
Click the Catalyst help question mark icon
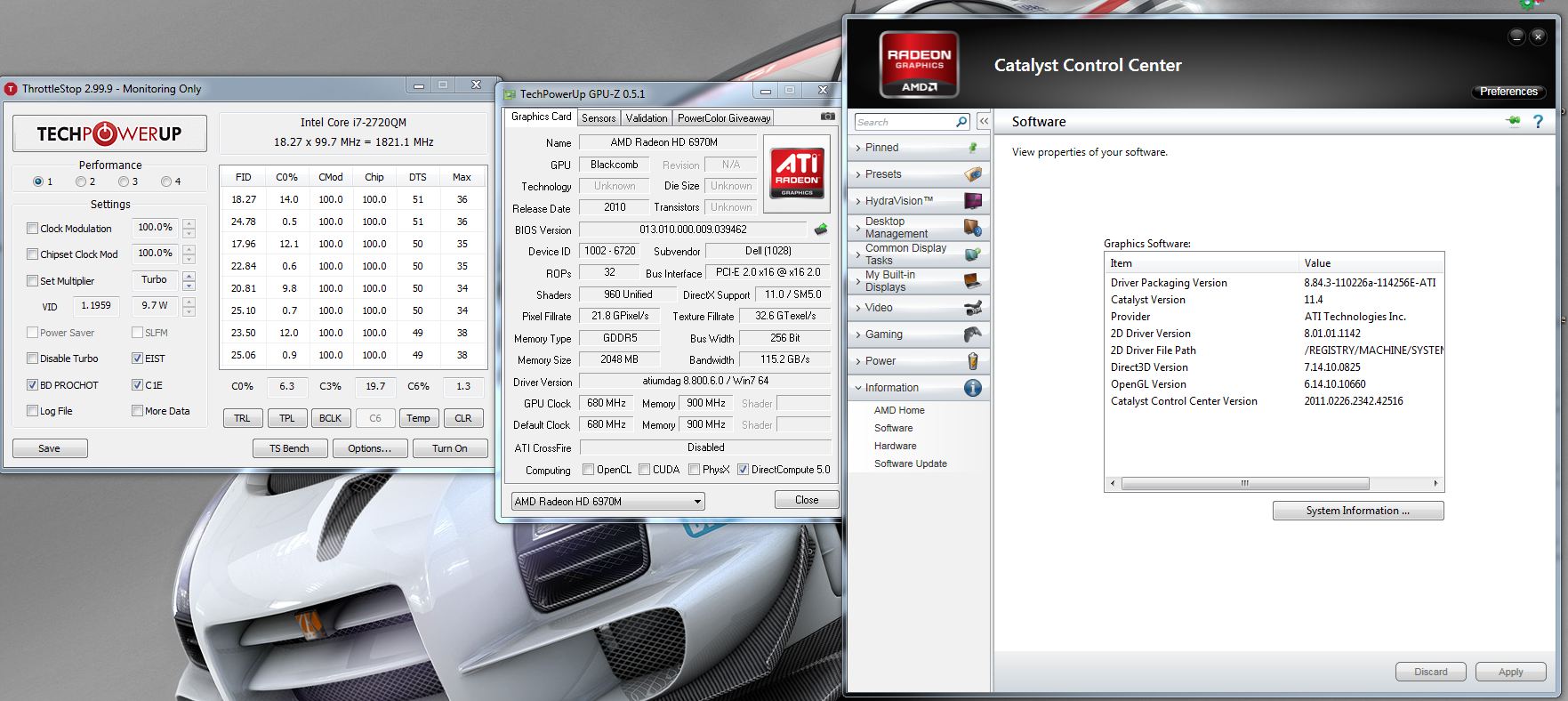coord(1538,122)
